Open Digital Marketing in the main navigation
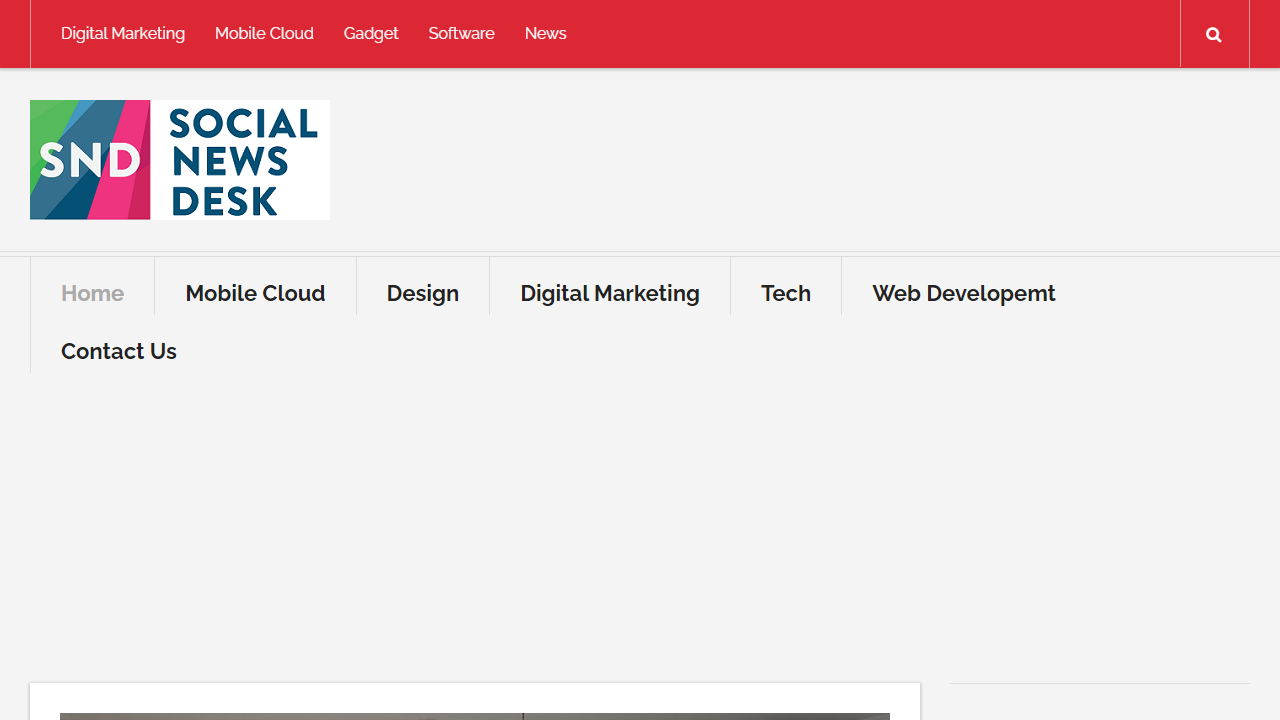The image size is (1280, 720). pos(610,293)
